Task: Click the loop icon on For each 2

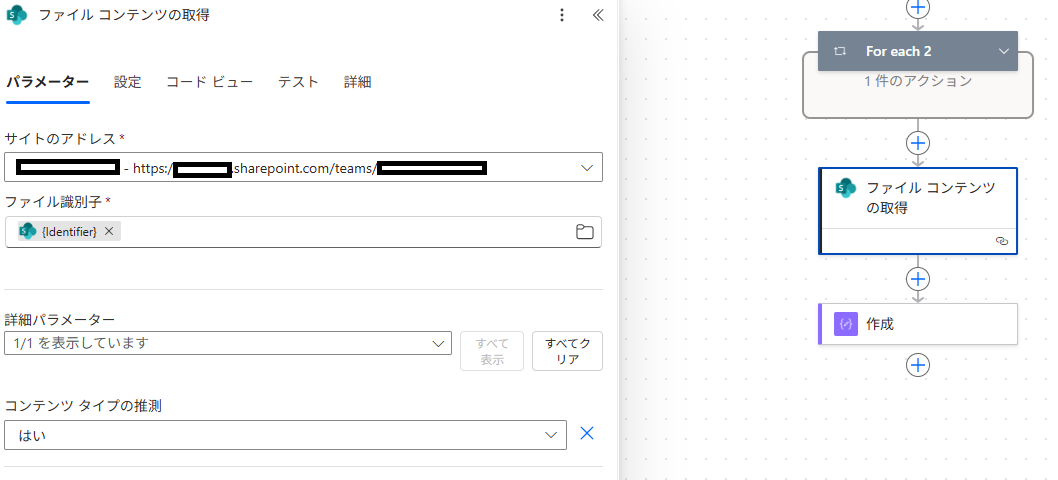Action: click(x=840, y=51)
